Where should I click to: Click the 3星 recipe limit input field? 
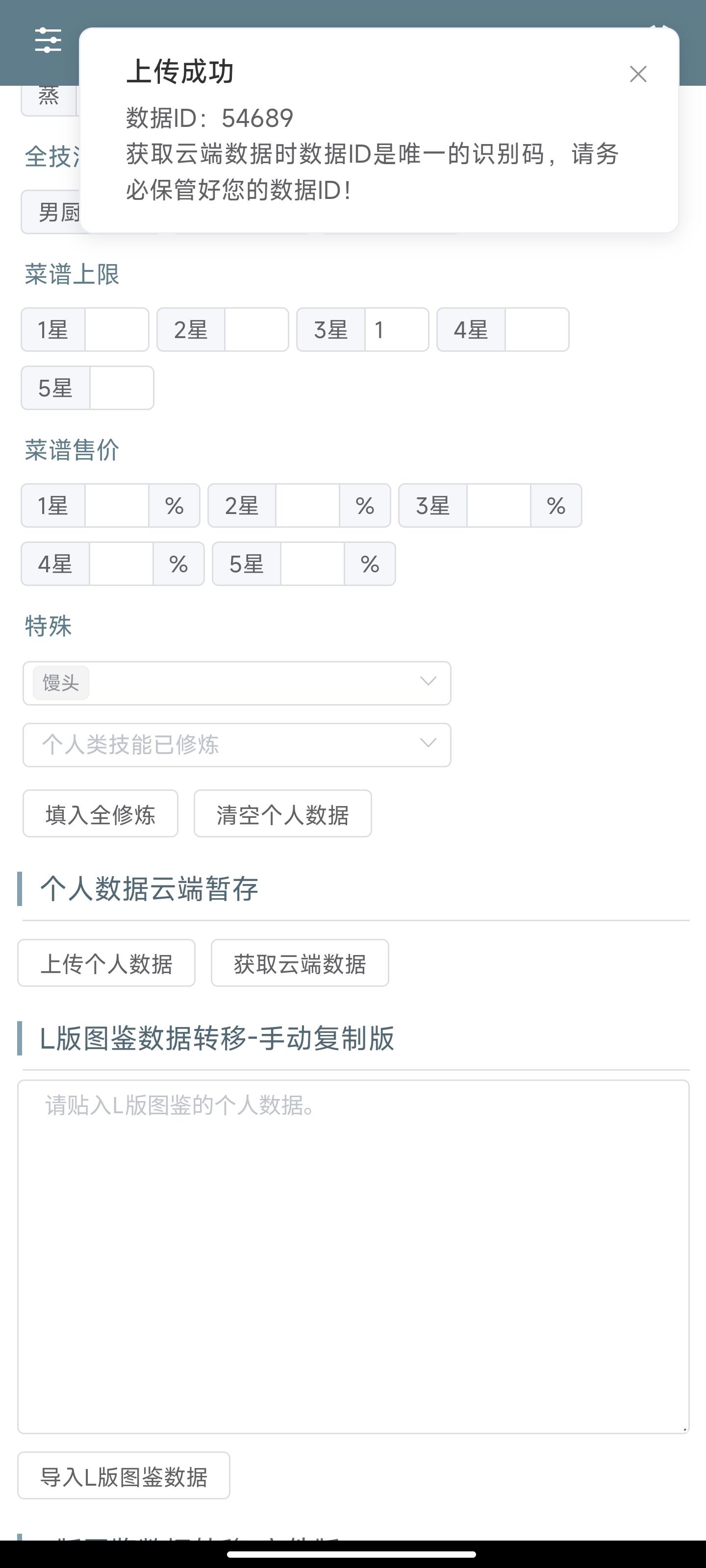(x=396, y=330)
